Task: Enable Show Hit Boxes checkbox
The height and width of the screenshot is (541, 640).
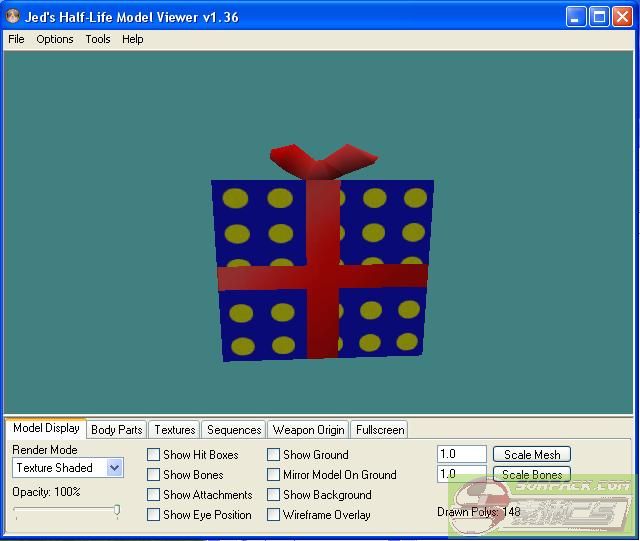Action: (x=154, y=455)
